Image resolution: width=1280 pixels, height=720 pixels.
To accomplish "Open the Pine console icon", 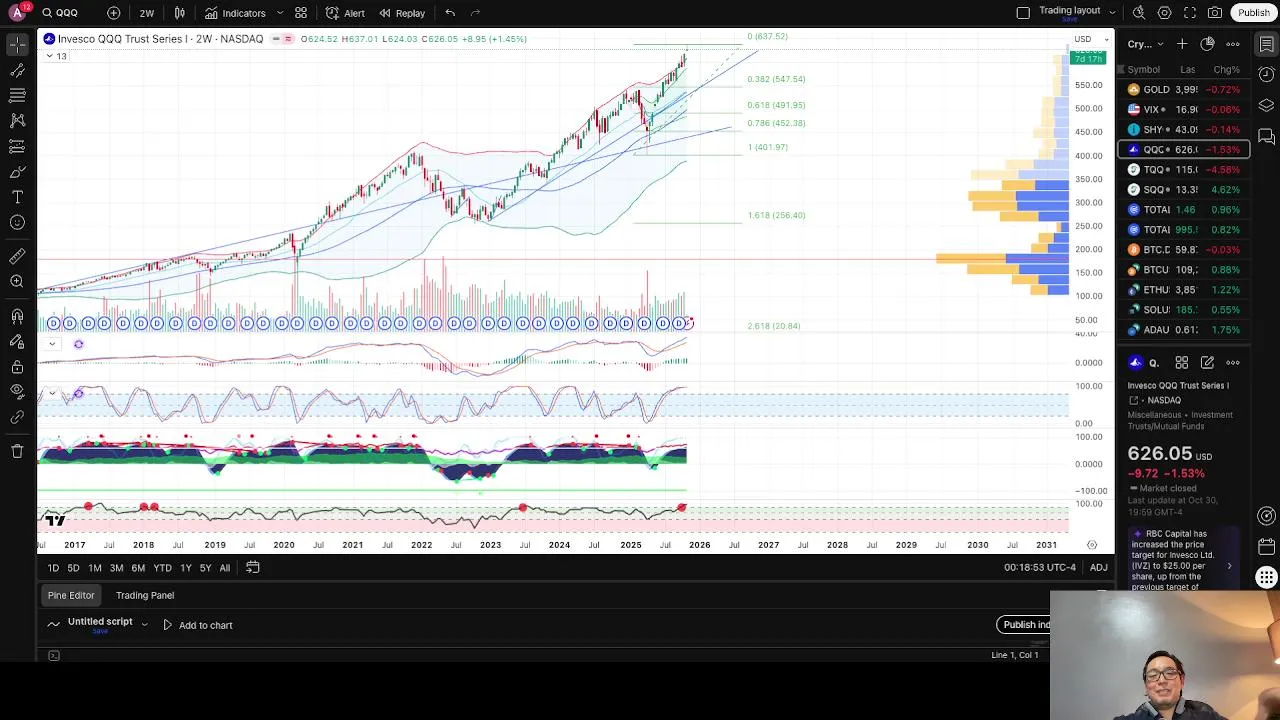I will click(54, 656).
